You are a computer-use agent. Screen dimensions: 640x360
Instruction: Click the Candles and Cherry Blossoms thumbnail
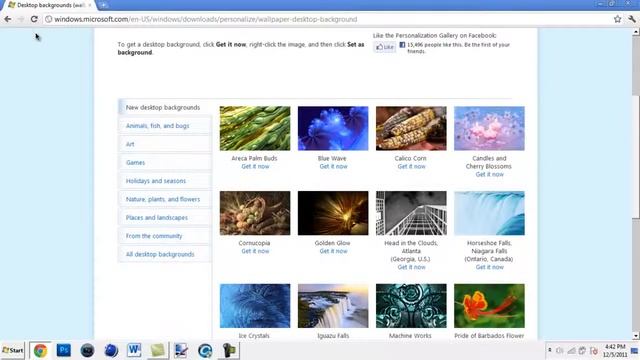[489, 128]
